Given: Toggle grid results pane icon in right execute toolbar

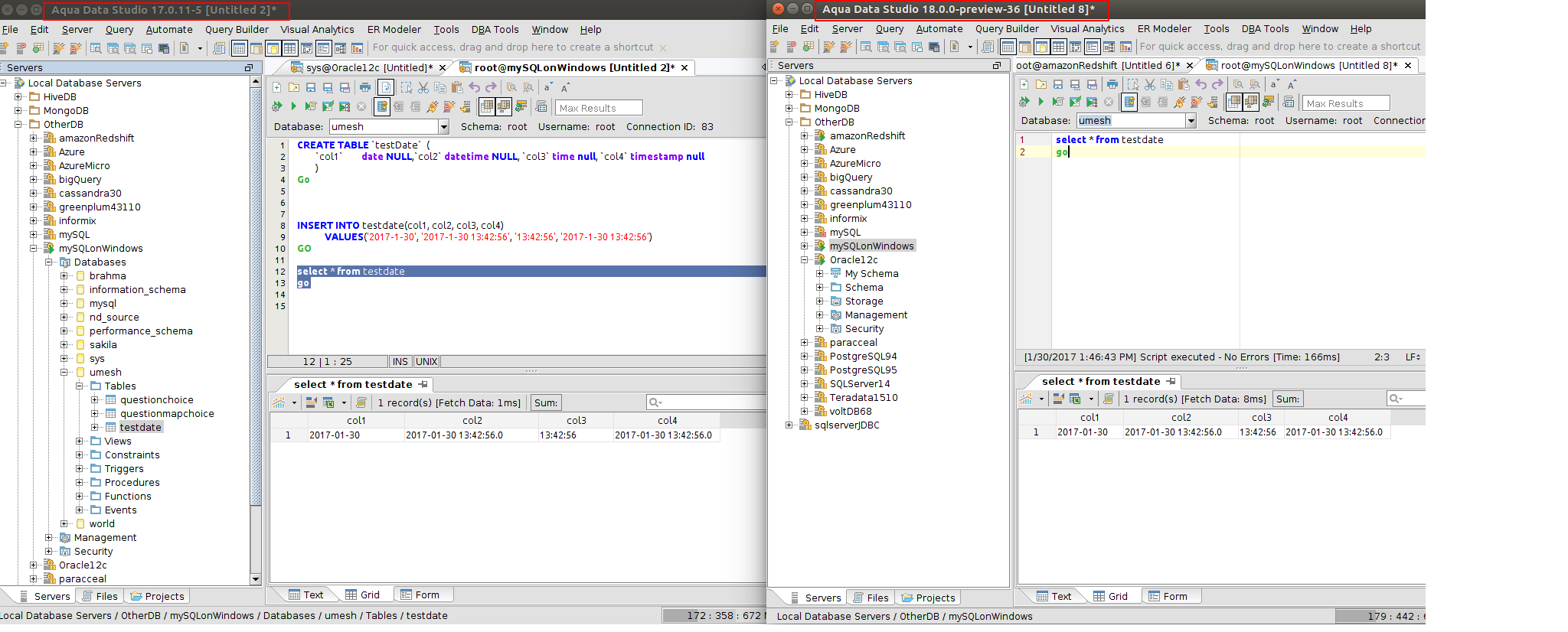Looking at the screenshot, I should (1233, 102).
